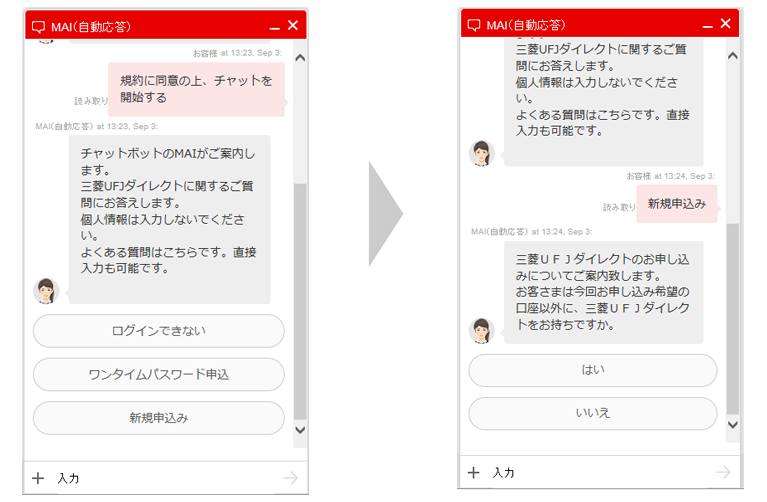Click the plus attachment icon in left chat window
Image resolution: width=767 pixels, height=502 pixels.
38,478
